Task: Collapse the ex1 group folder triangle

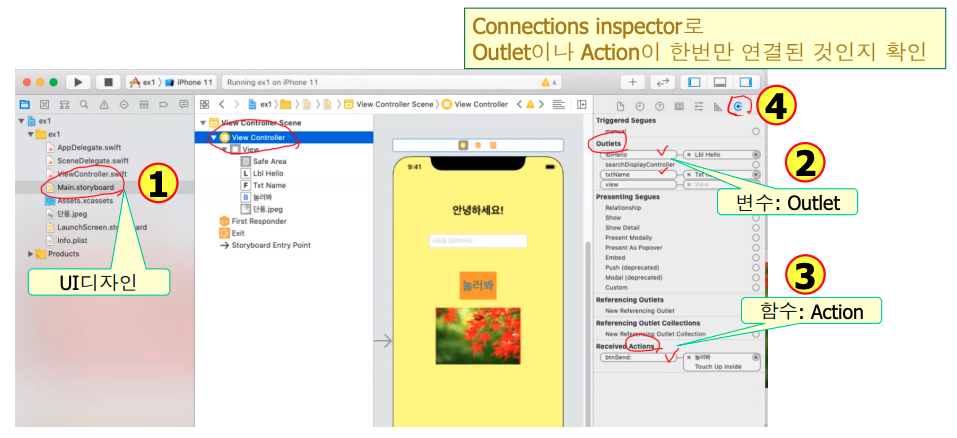Action: (31, 134)
